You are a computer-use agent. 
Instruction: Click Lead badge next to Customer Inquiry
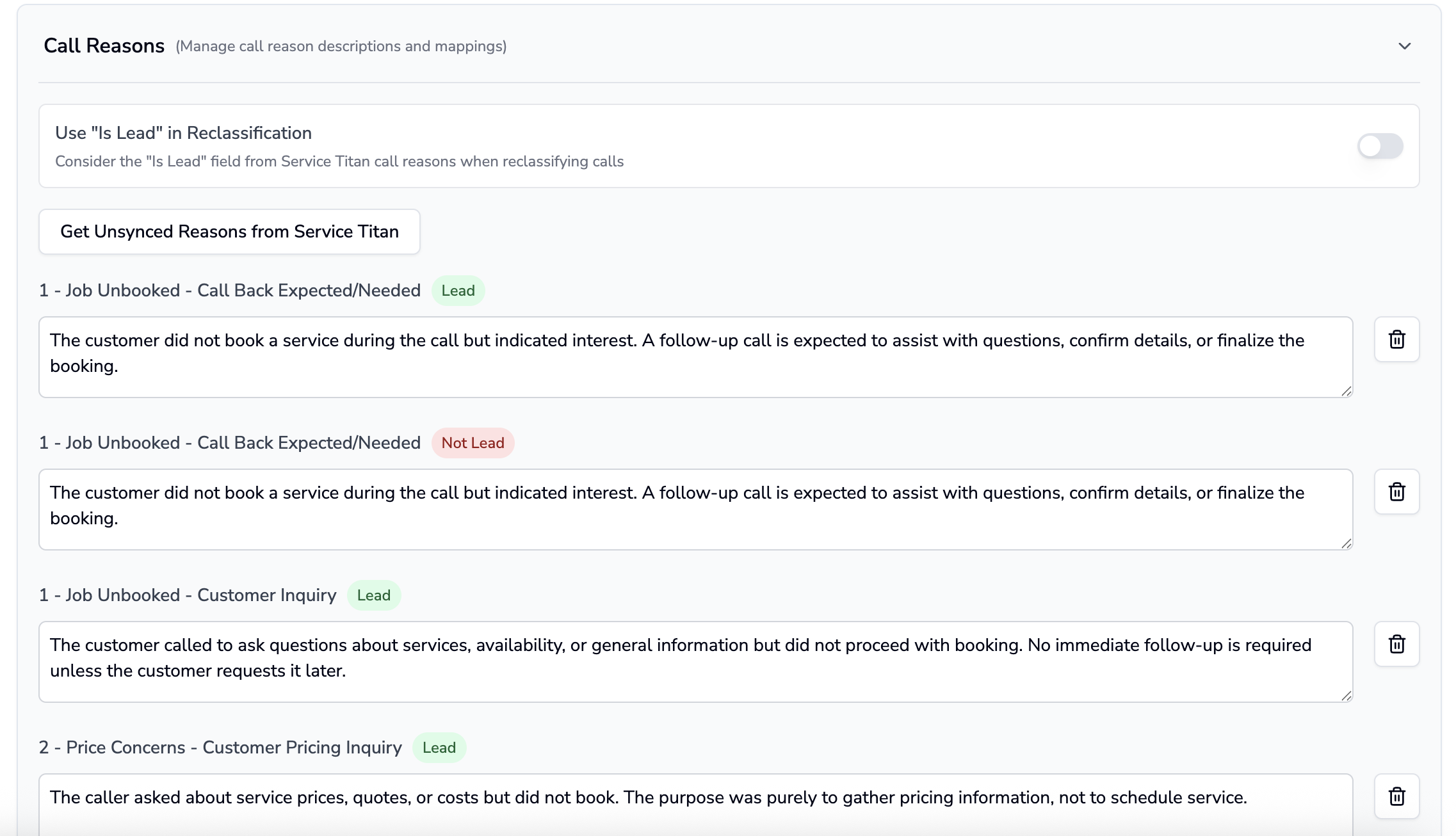click(373, 595)
